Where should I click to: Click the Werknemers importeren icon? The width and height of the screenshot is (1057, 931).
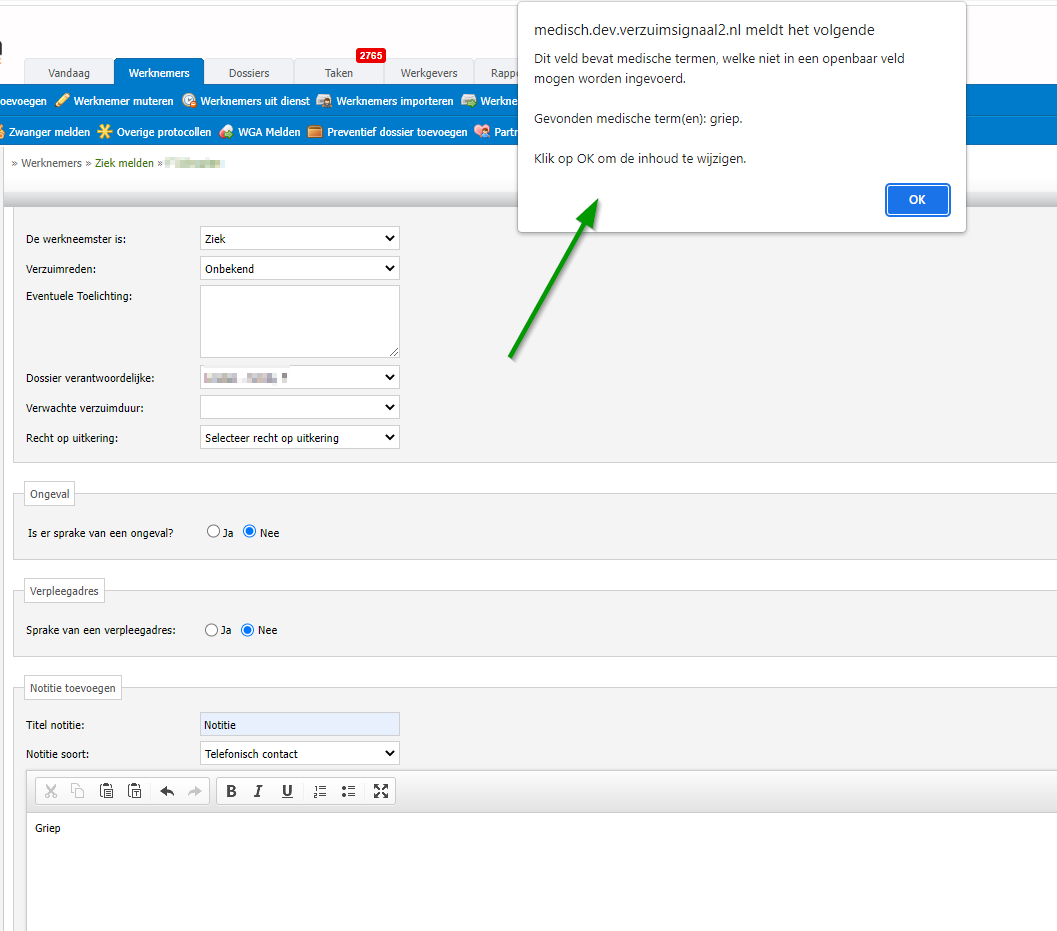(x=324, y=100)
